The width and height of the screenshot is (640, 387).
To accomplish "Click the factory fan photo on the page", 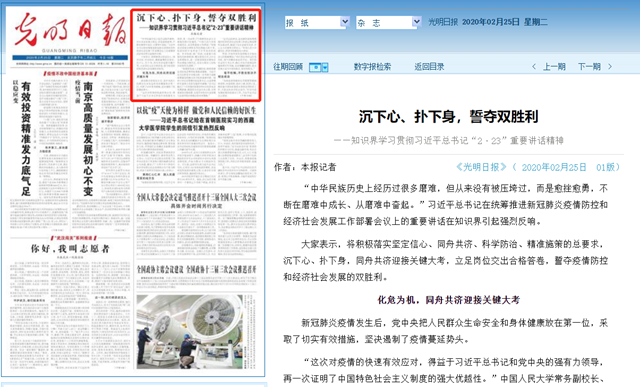I will (190, 331).
